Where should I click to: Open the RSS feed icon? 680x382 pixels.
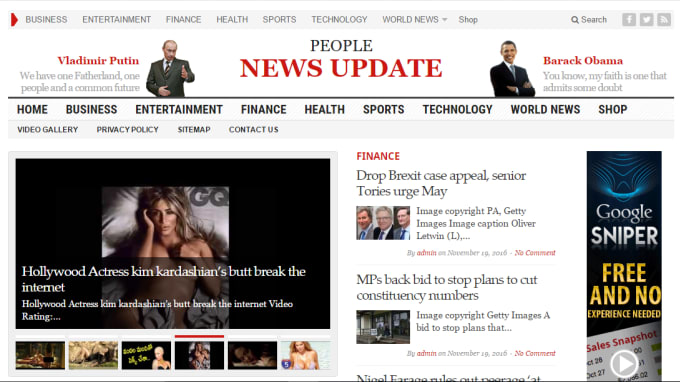point(664,20)
